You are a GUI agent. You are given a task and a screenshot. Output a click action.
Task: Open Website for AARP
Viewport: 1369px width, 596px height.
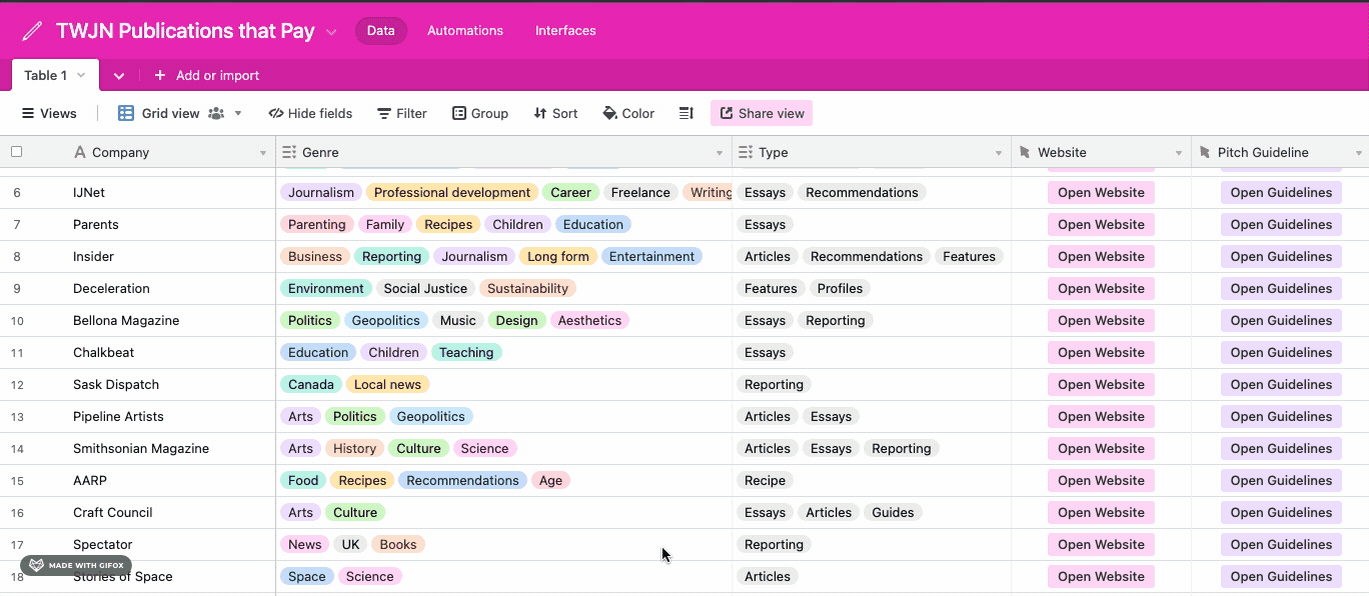click(x=1101, y=480)
